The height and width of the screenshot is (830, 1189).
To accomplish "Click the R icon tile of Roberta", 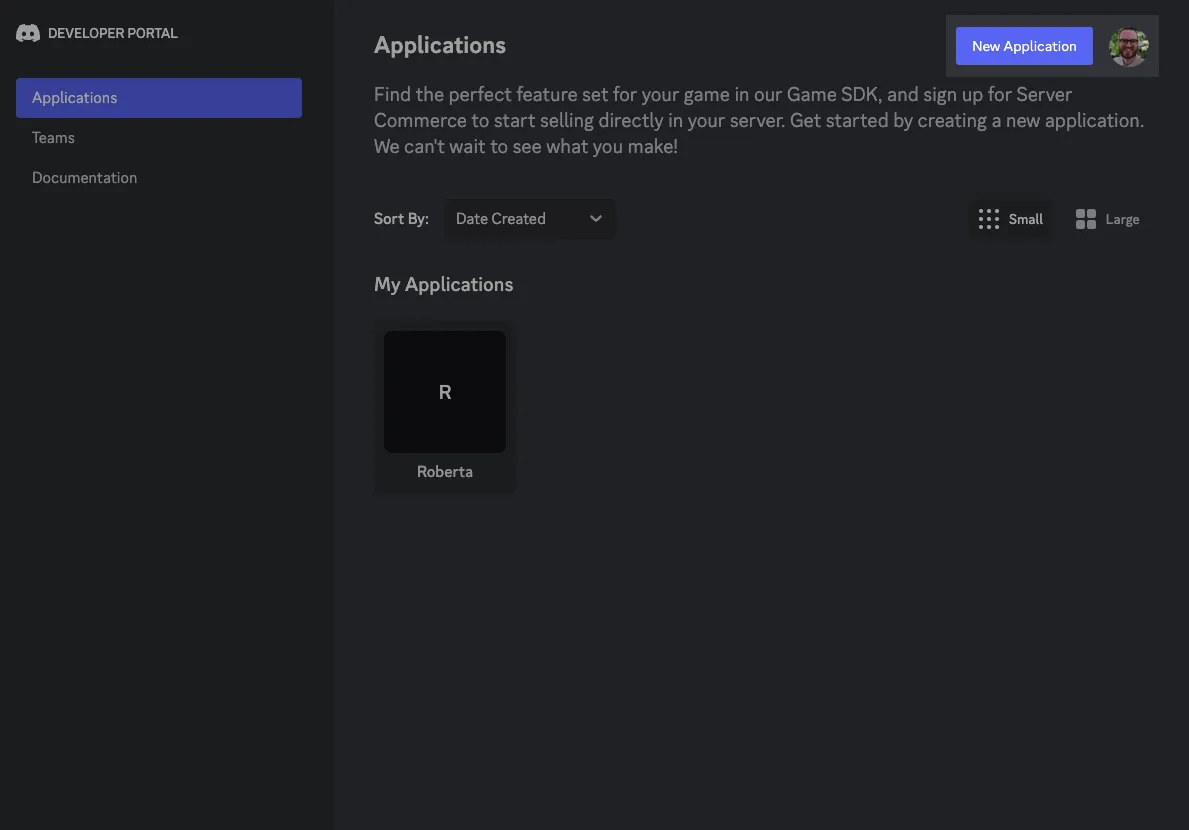I will click(445, 392).
